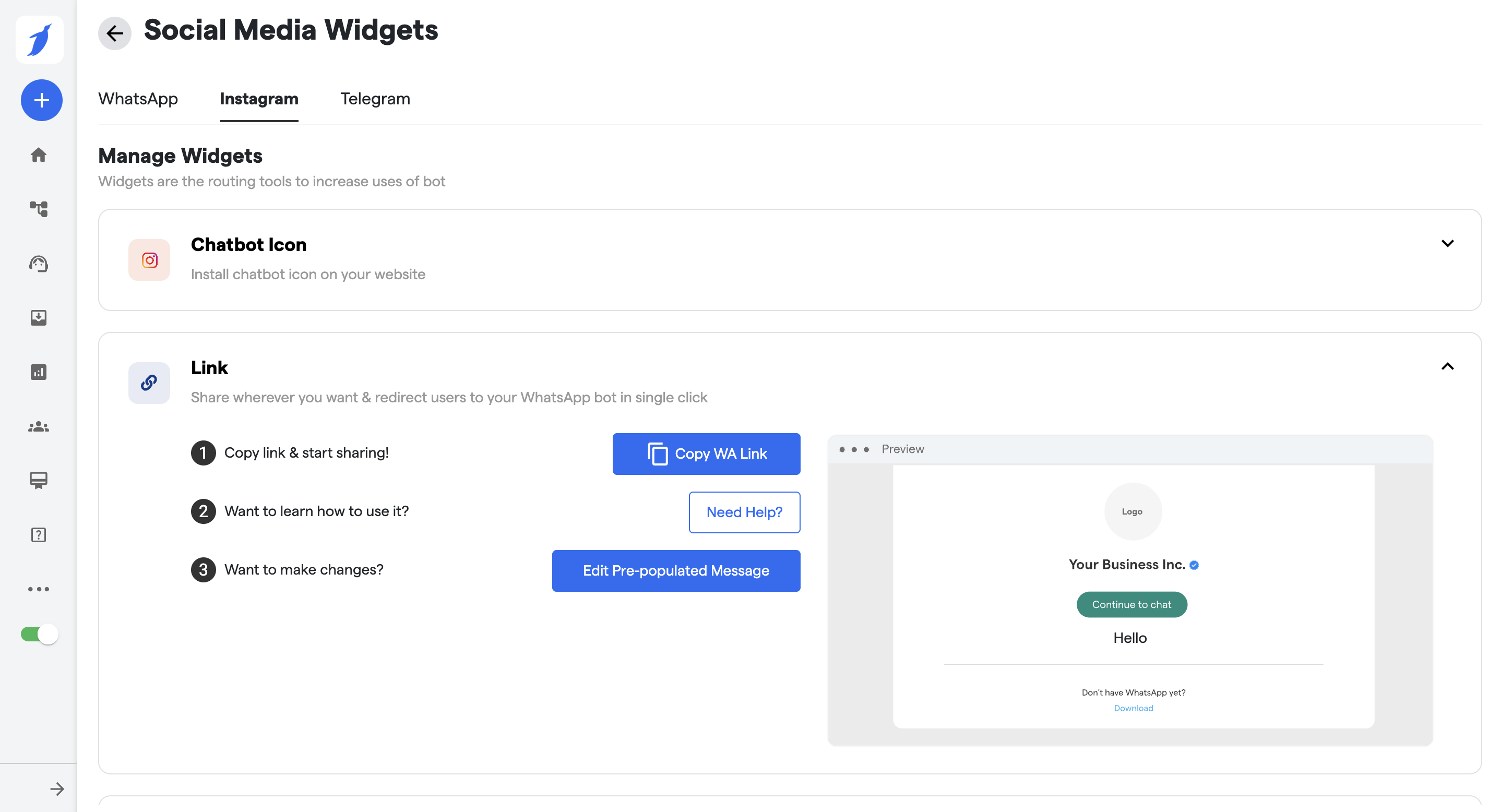
Task: Click the Need Help? button
Action: pyautogui.click(x=744, y=512)
